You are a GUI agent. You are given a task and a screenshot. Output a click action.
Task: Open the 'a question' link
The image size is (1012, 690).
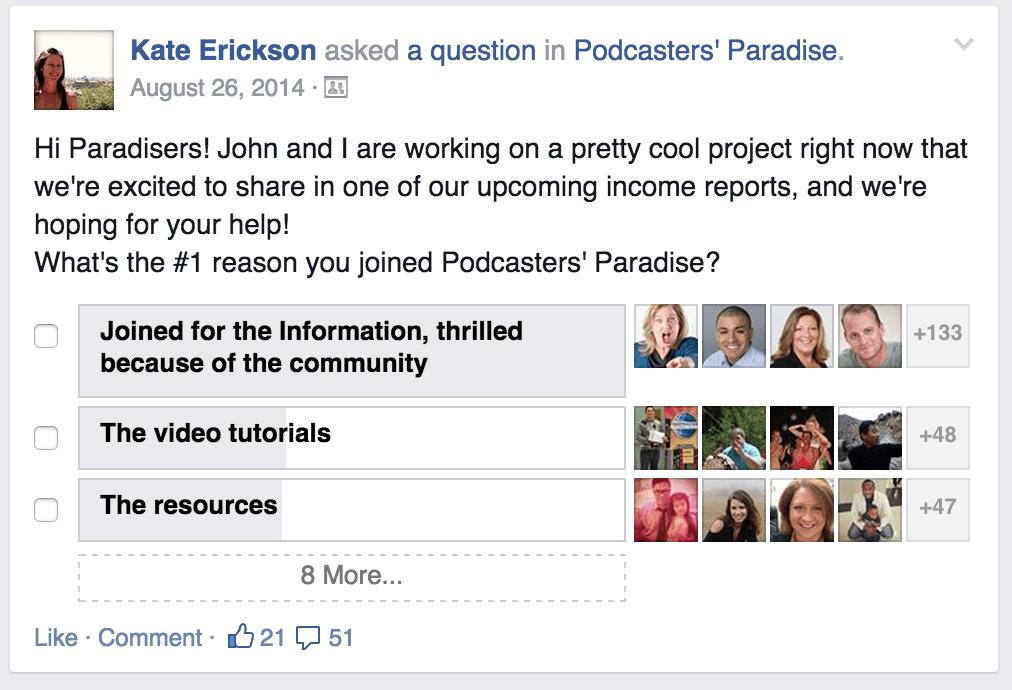471,50
